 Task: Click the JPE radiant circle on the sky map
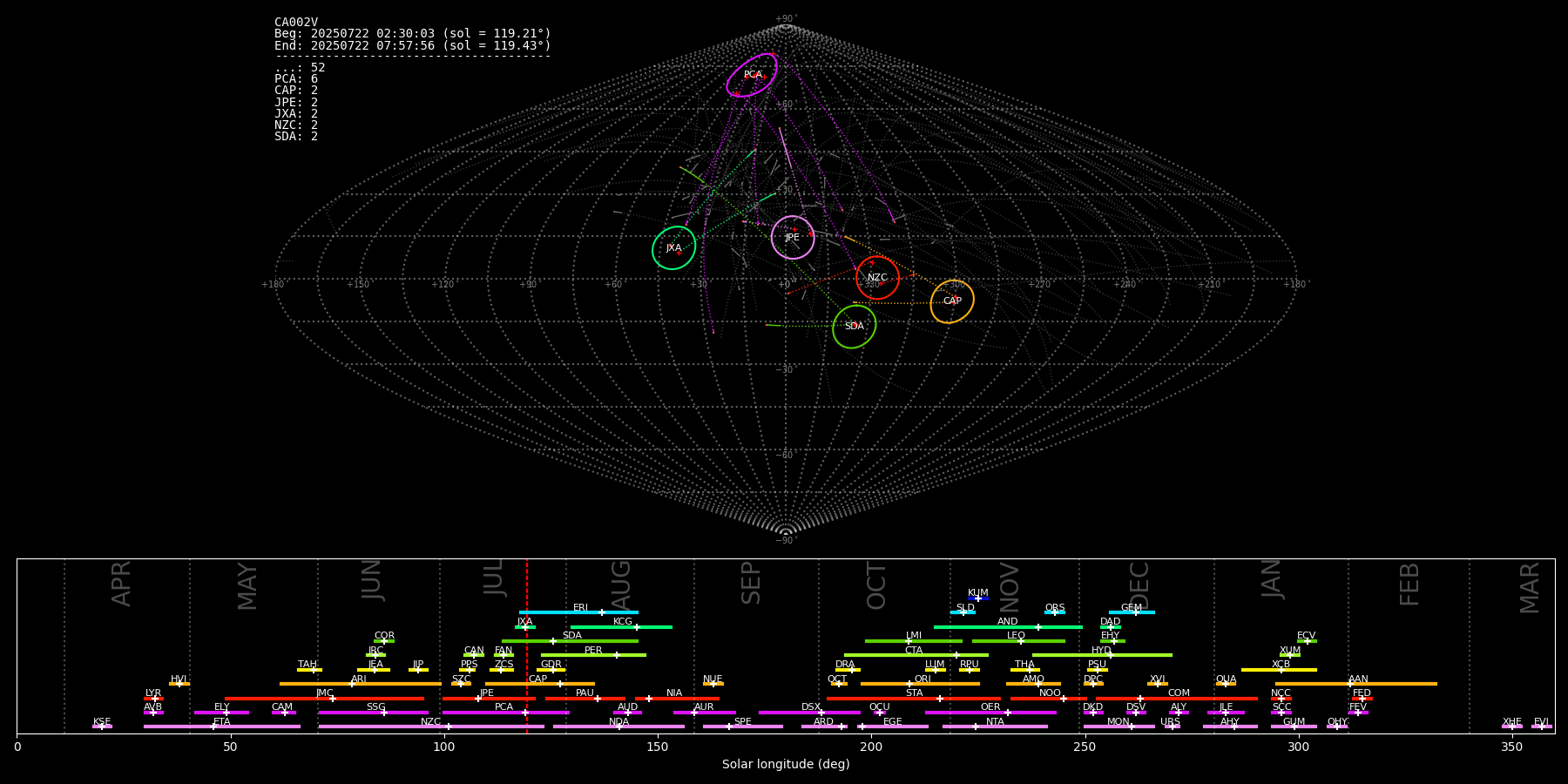793,238
